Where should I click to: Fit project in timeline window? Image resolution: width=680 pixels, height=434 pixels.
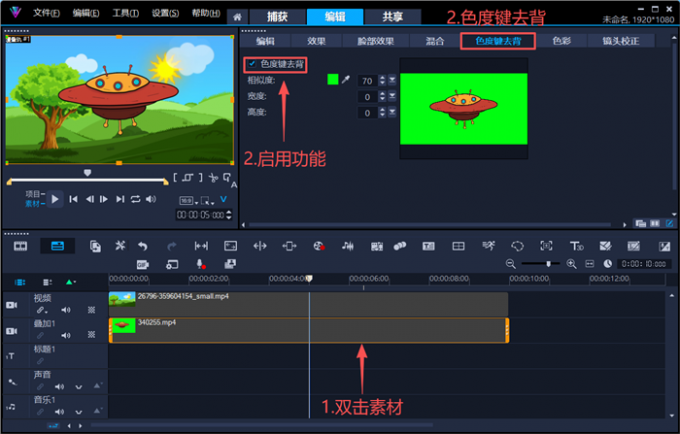(x=589, y=264)
